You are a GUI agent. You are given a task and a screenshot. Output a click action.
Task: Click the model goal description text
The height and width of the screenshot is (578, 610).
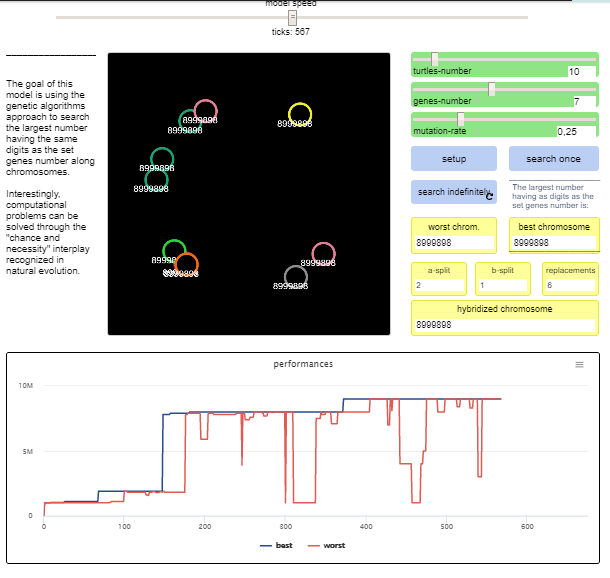click(x=50, y=128)
